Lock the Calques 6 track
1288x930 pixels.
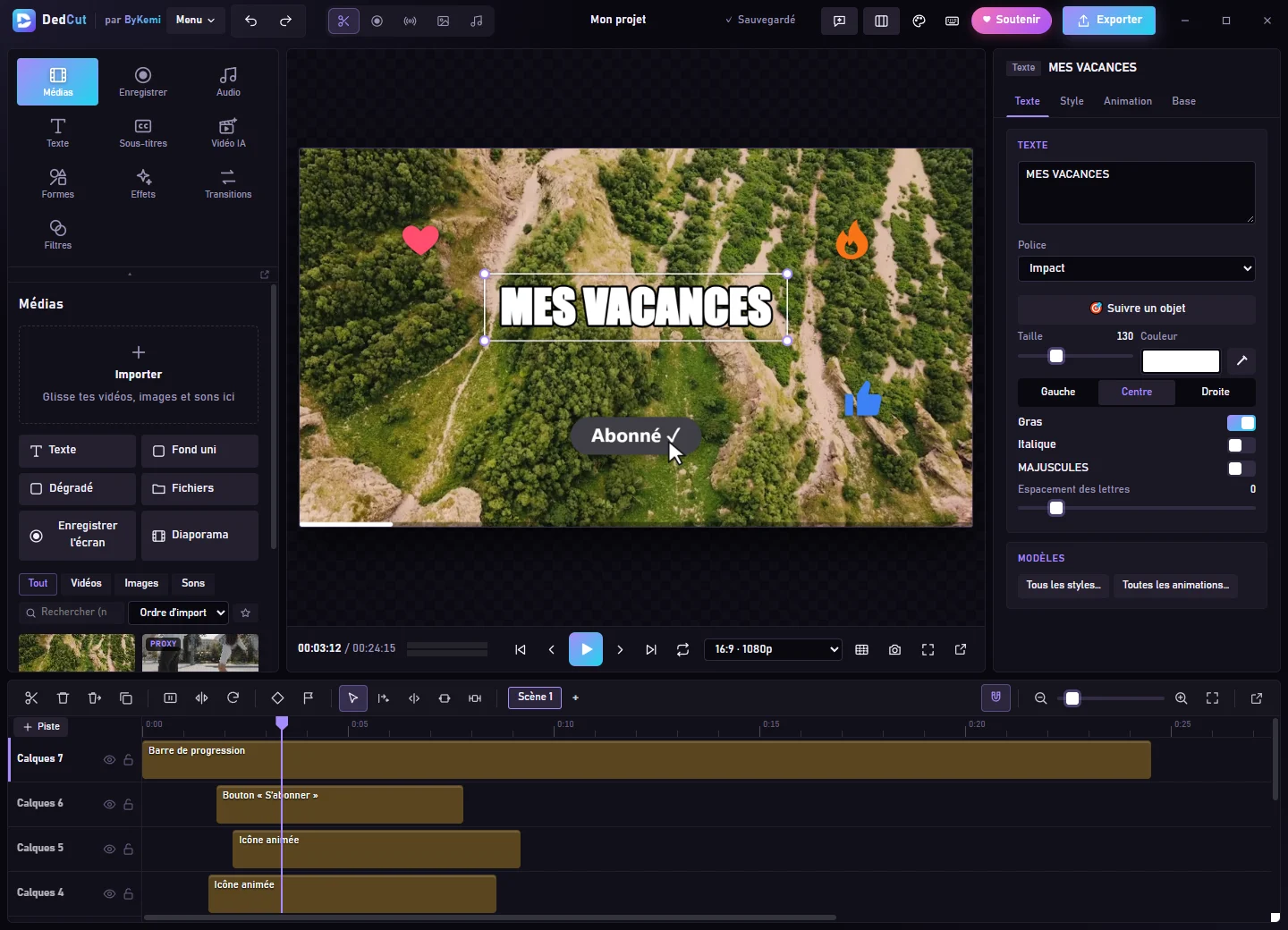(x=129, y=805)
